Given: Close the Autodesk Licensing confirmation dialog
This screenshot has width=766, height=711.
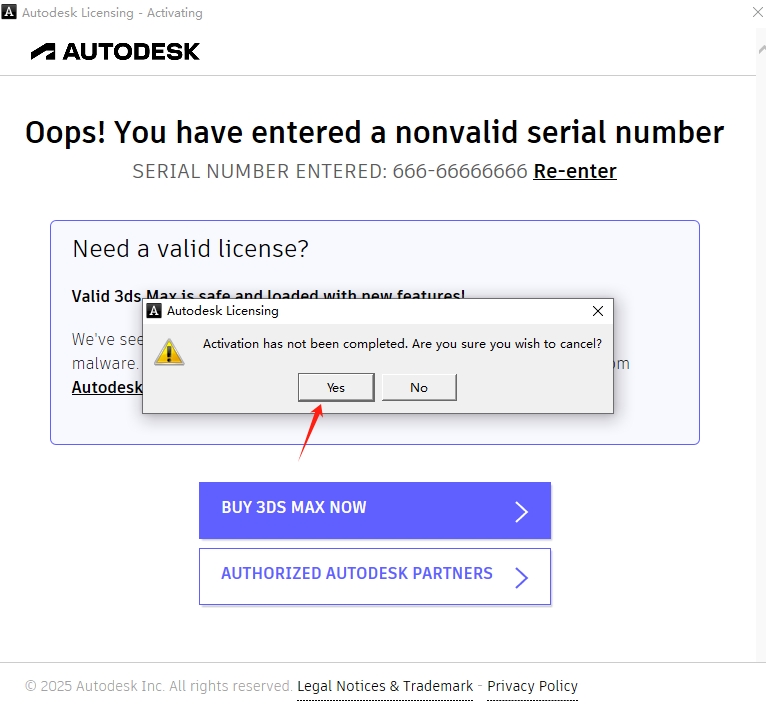Looking at the screenshot, I should 598,311.
